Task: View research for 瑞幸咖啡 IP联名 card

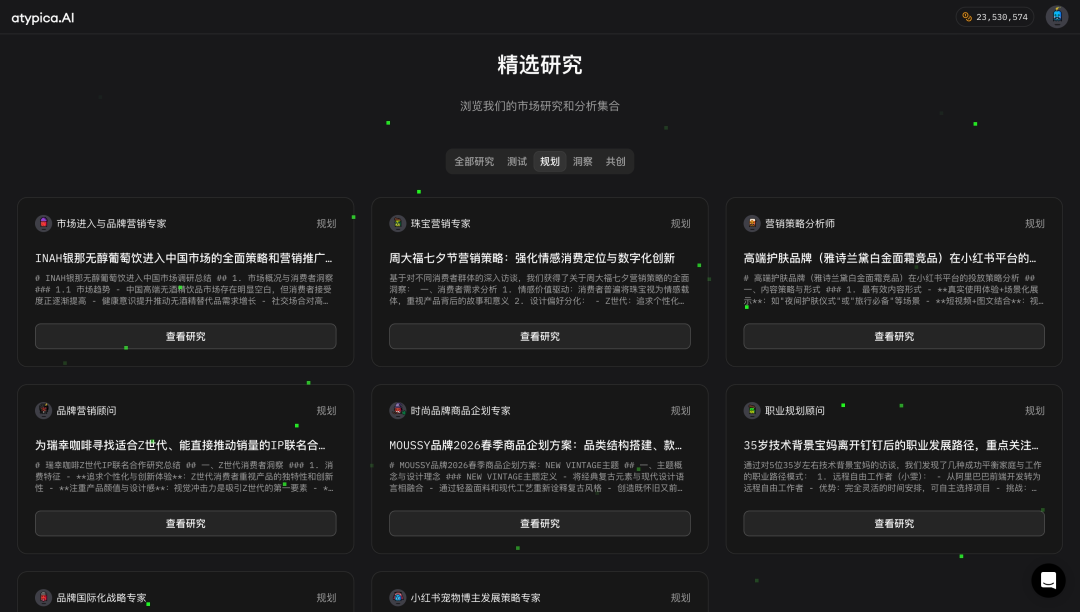Action: click(x=186, y=524)
